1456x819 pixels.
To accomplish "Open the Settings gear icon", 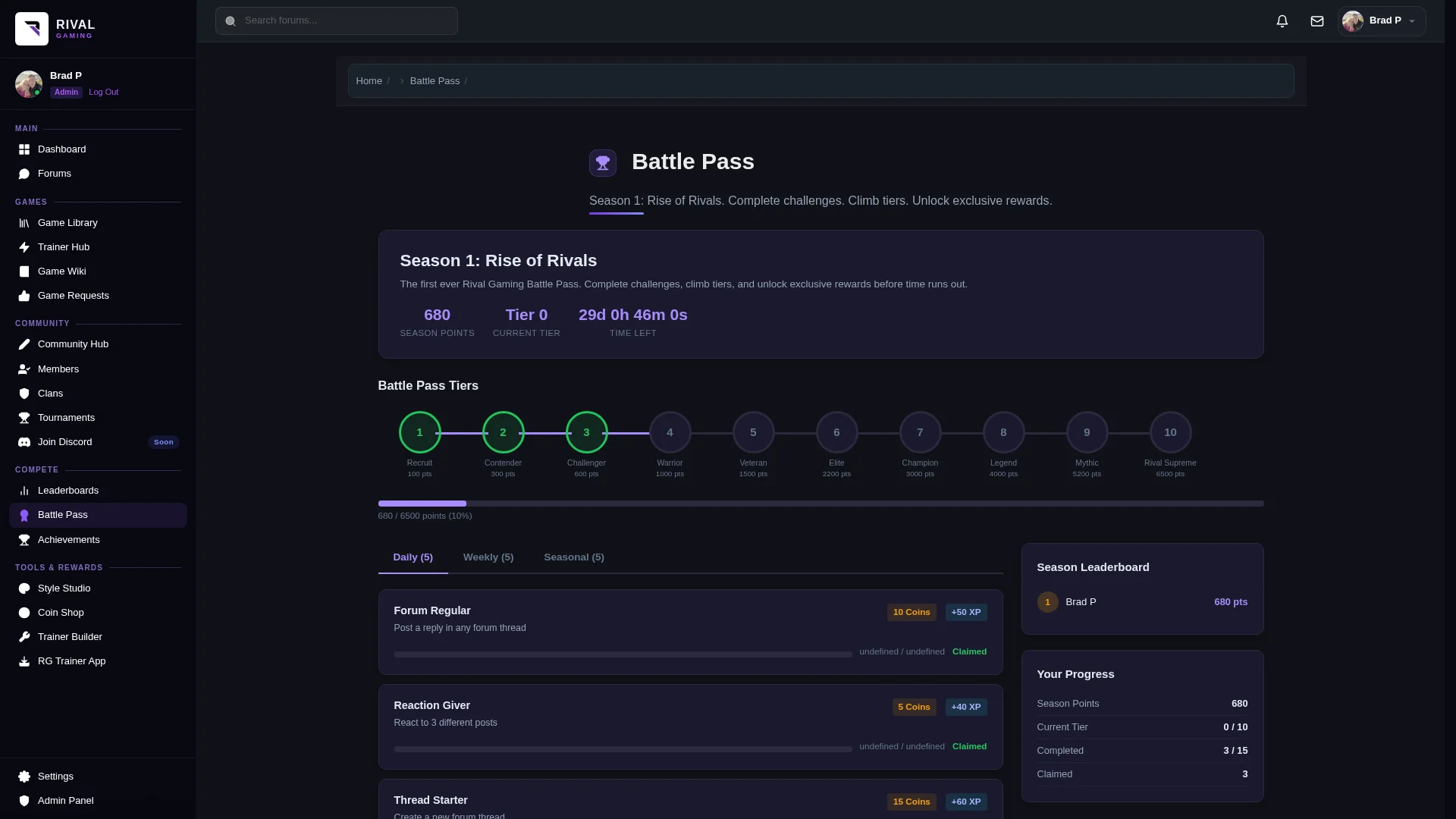I will coord(24,777).
